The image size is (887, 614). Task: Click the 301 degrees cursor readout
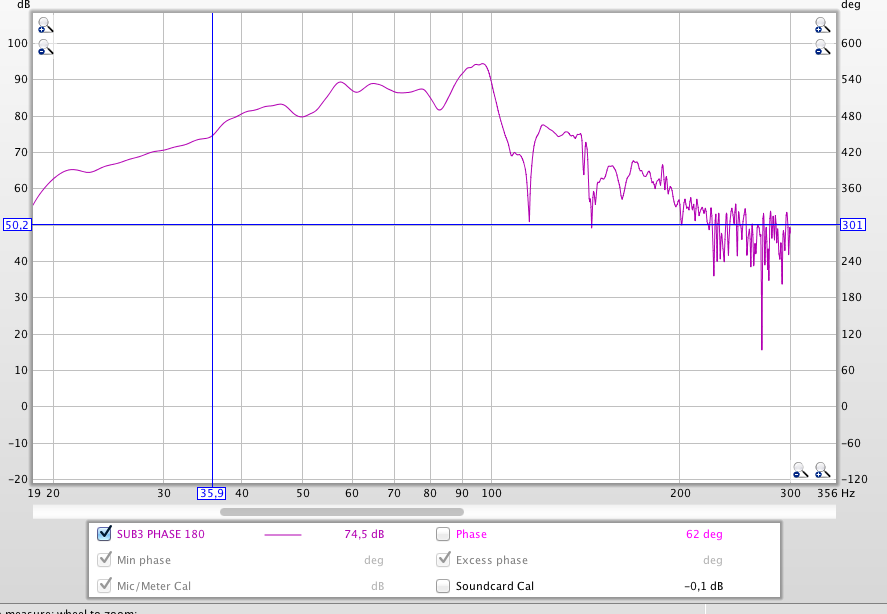[x=852, y=225]
